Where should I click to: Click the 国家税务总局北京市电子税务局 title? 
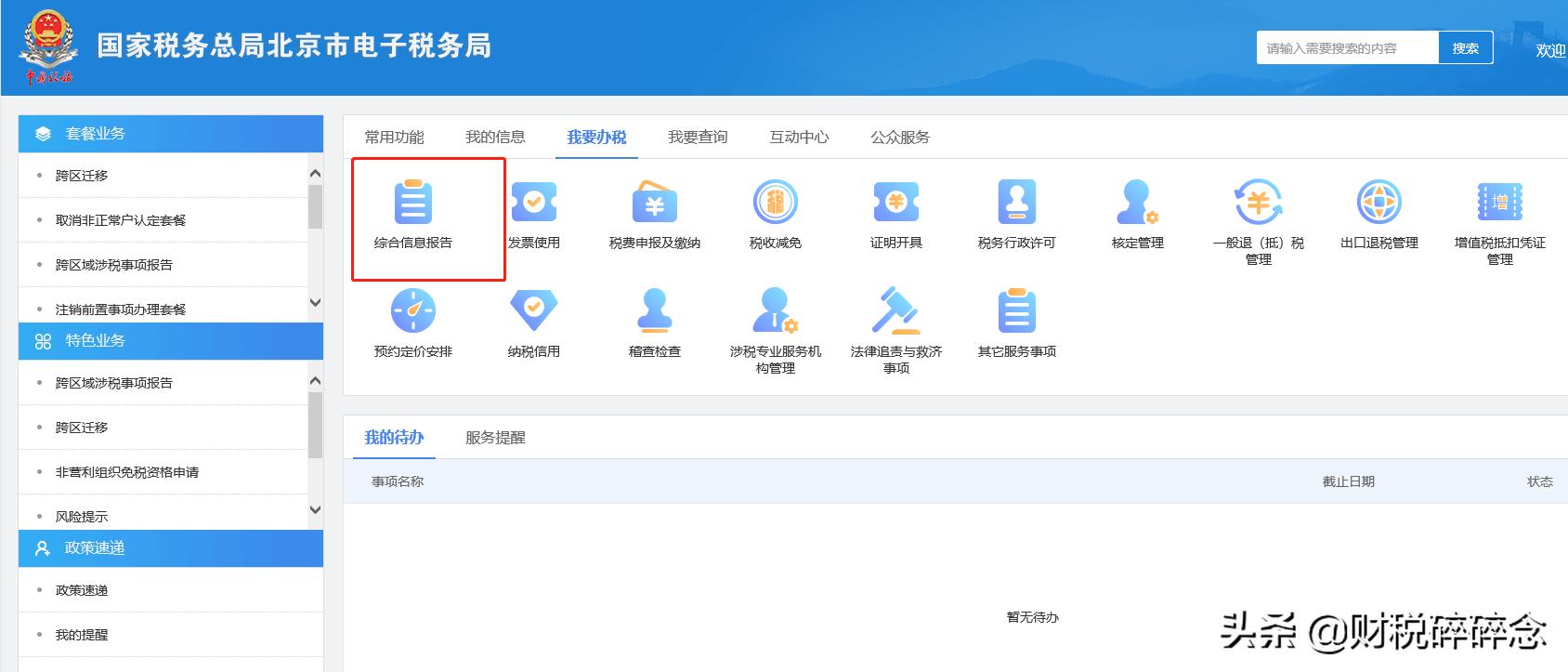coord(294,46)
